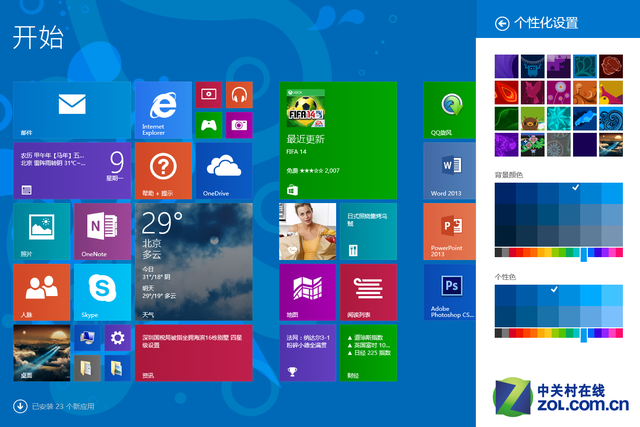Open the grey folder tile
This screenshot has height=427, width=640.
[x=87, y=368]
